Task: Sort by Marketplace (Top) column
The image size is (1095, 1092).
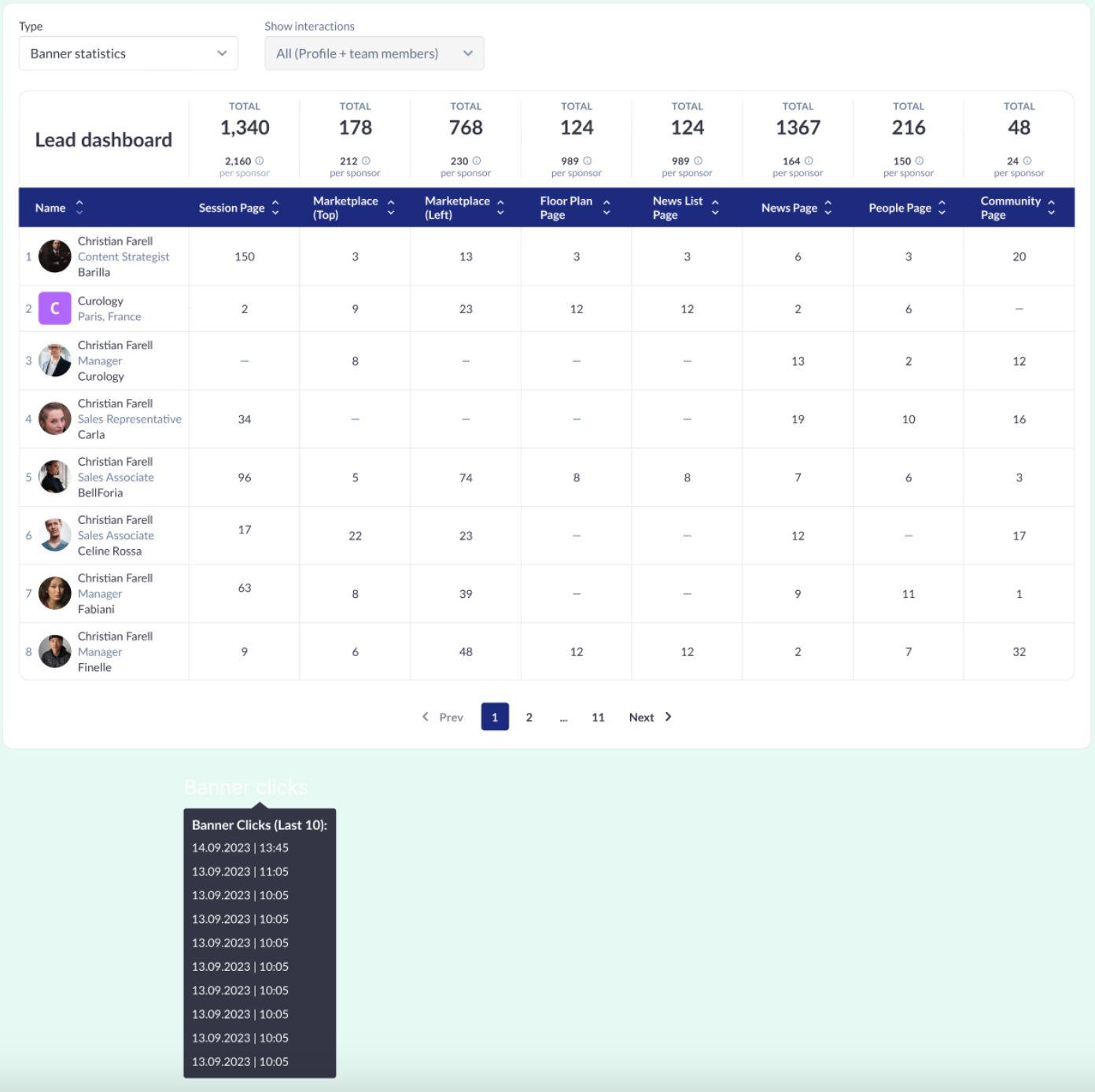Action: (391, 208)
